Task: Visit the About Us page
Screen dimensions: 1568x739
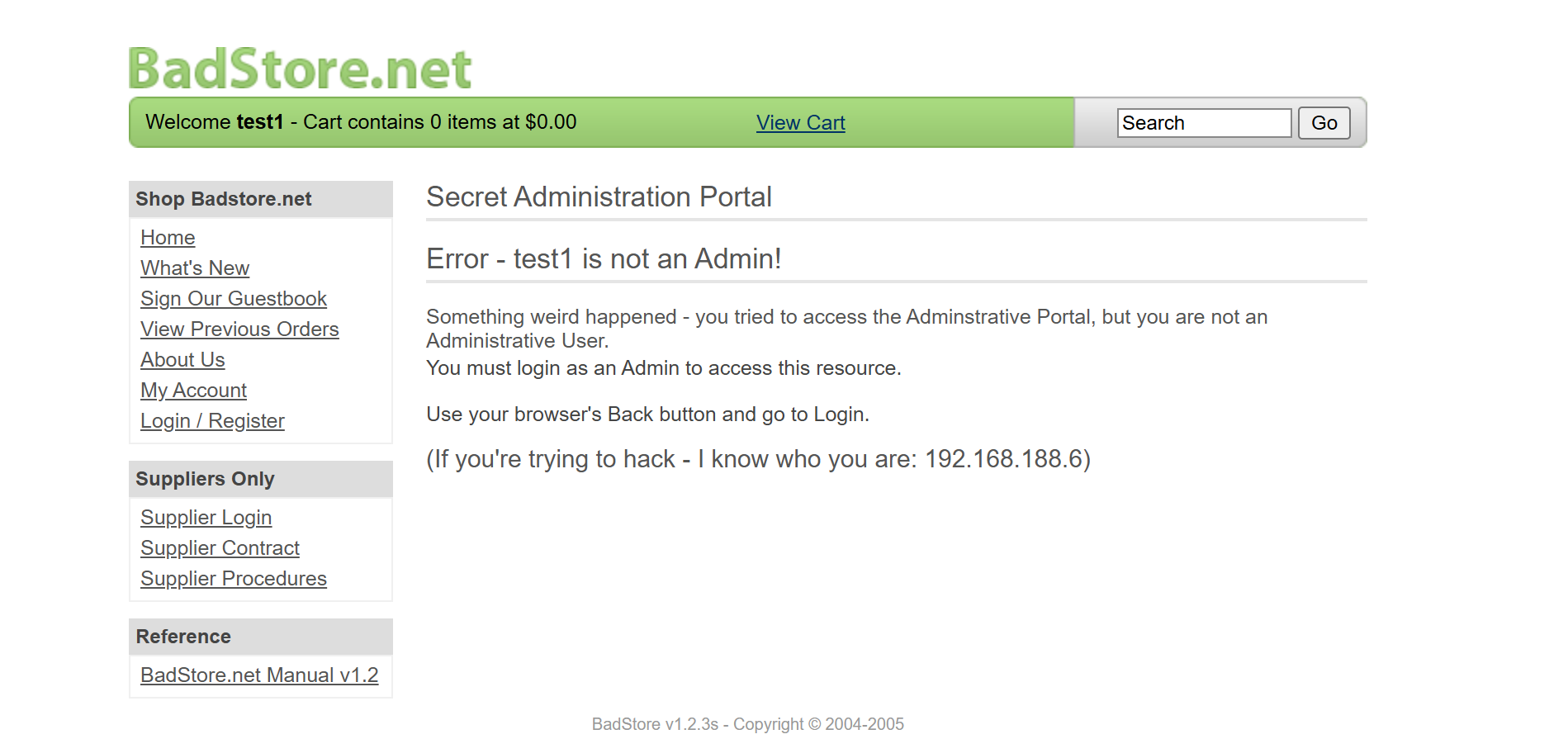Action: point(182,360)
